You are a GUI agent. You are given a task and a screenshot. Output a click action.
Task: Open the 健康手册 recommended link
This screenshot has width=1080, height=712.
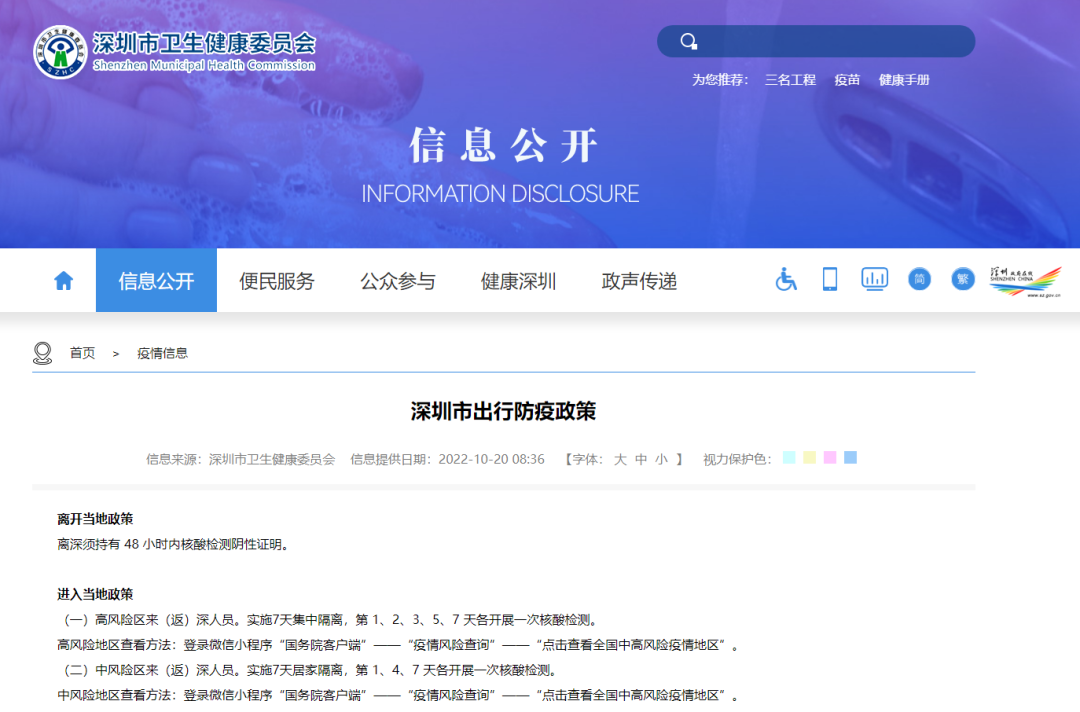(904, 80)
